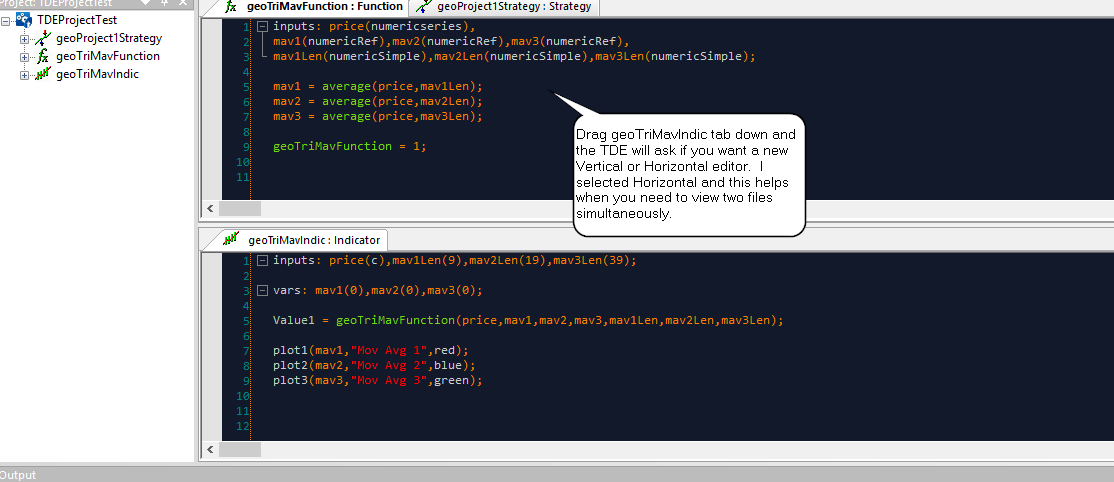Click left scroll arrow of upper editor
The height and width of the screenshot is (482, 1114).
210,208
